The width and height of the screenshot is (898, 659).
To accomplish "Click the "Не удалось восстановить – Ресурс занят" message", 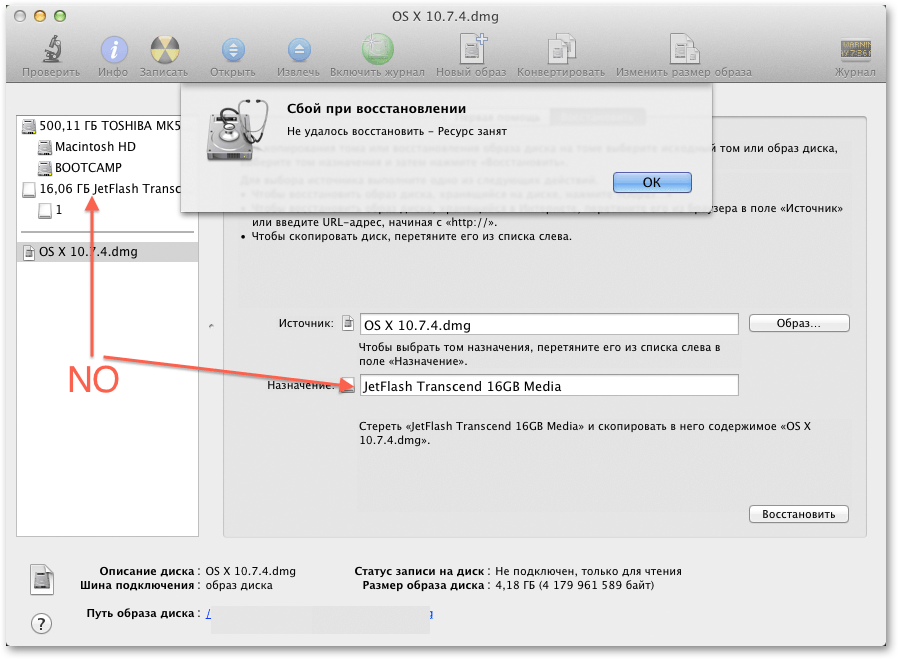I will point(396,132).
